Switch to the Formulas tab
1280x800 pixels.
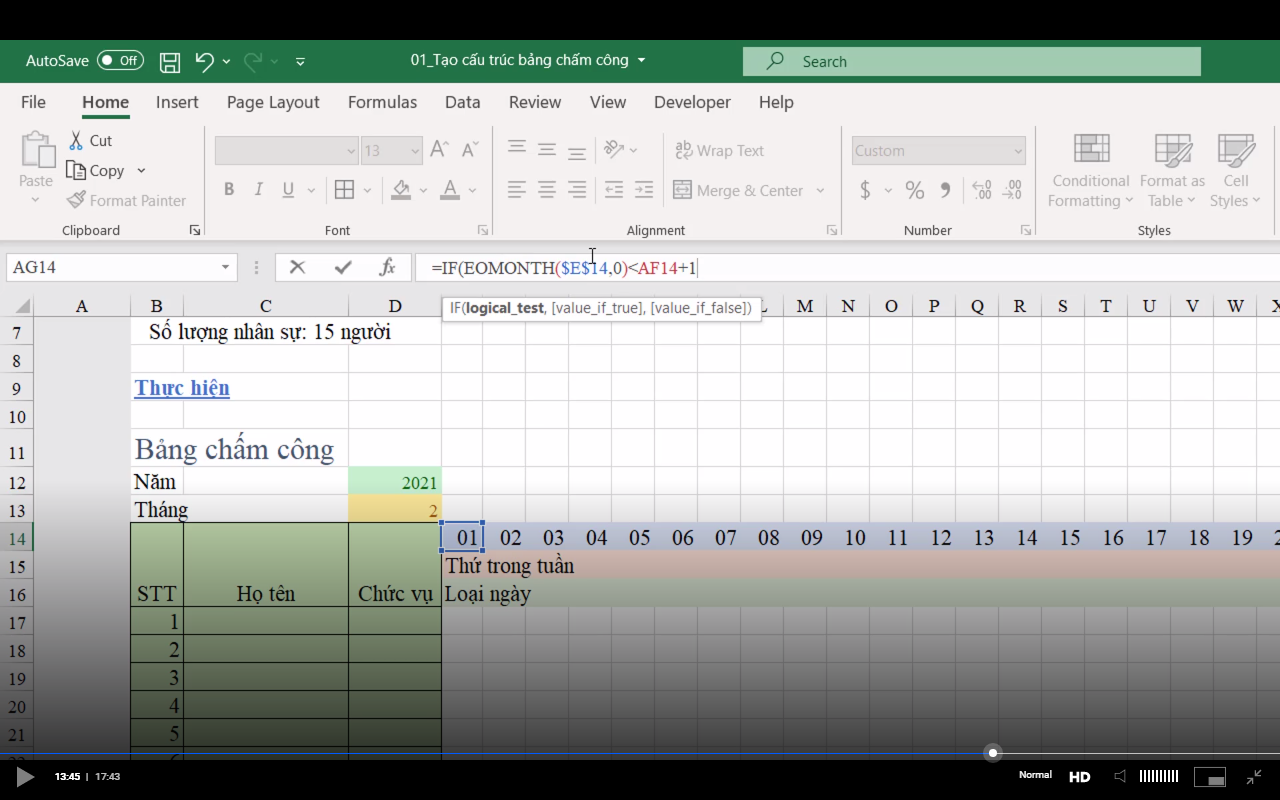coord(382,102)
